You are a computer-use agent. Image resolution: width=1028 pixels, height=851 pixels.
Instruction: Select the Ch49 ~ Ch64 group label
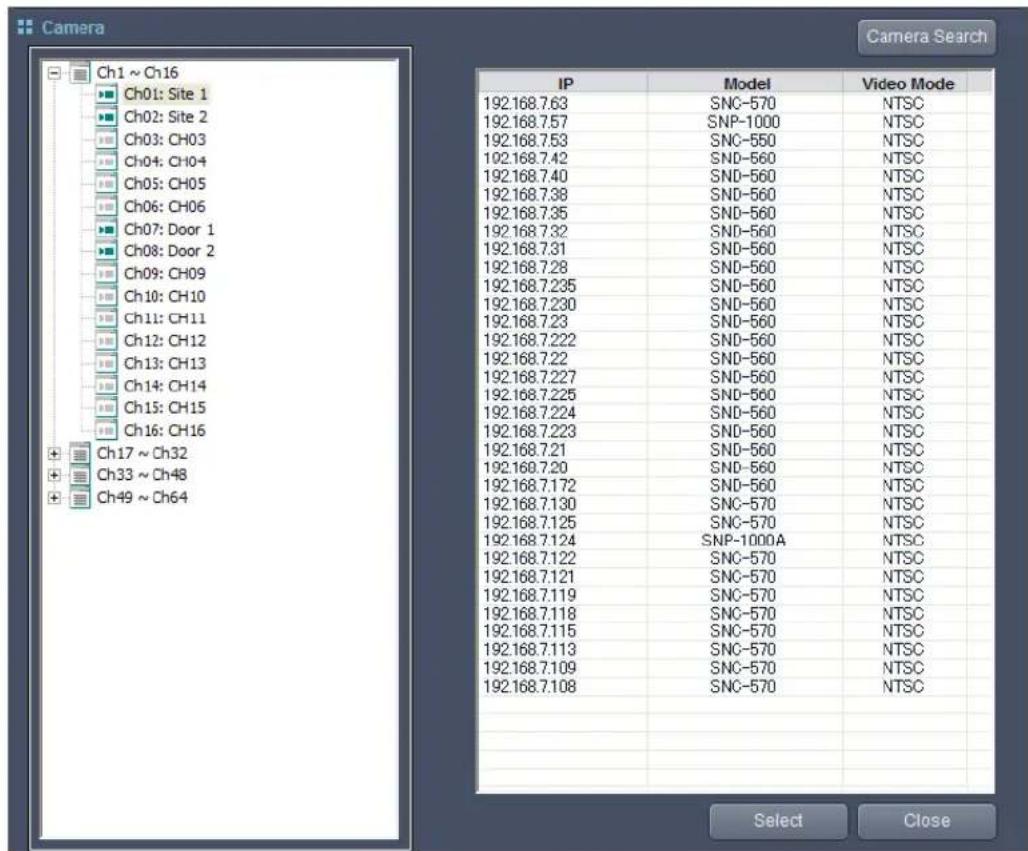click(x=142, y=498)
